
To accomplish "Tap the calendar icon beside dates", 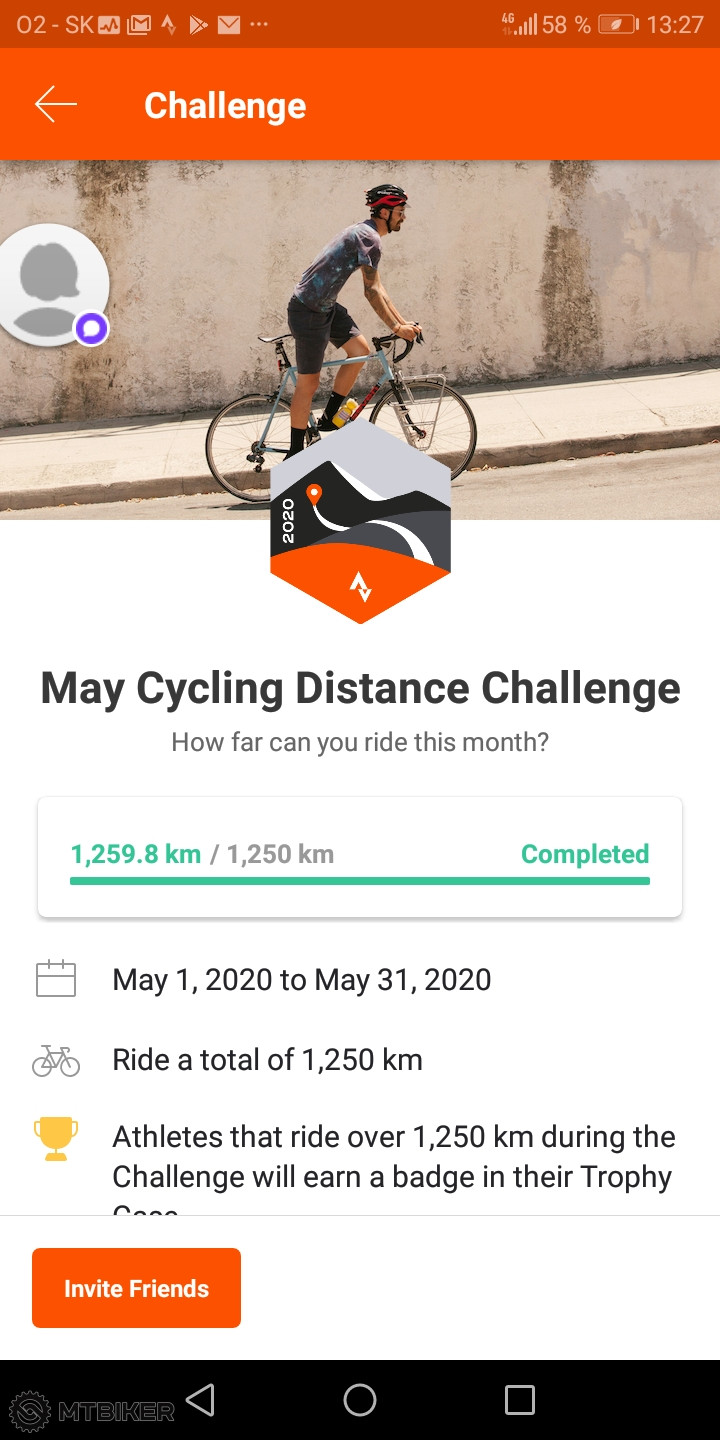I will tap(56, 979).
